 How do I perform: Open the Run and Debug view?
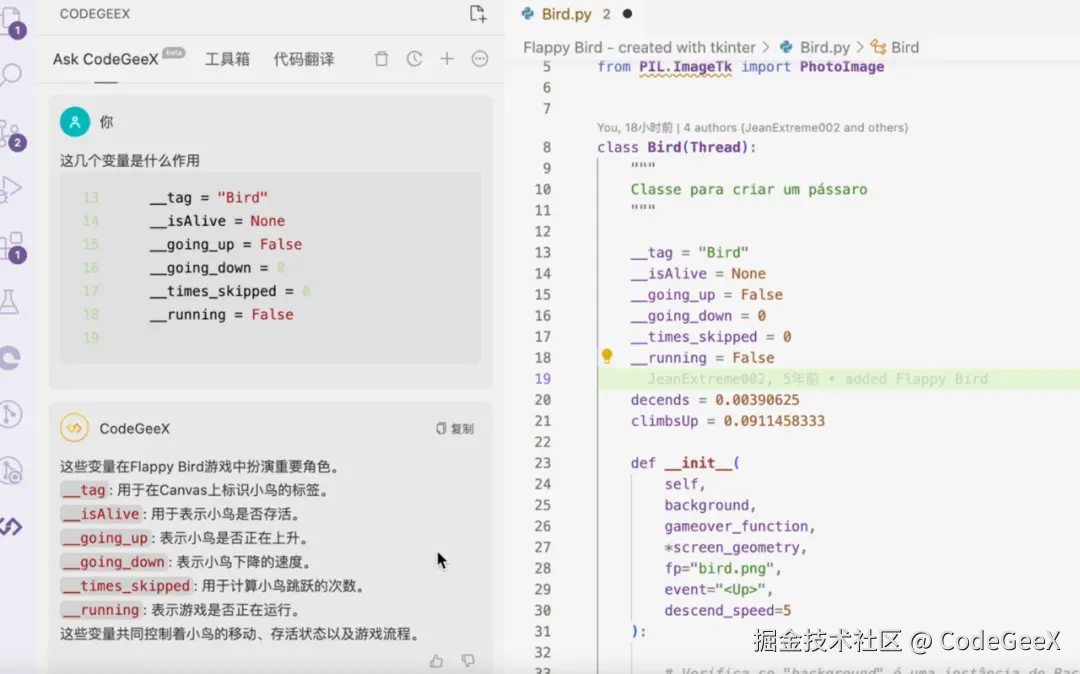coord(11,188)
